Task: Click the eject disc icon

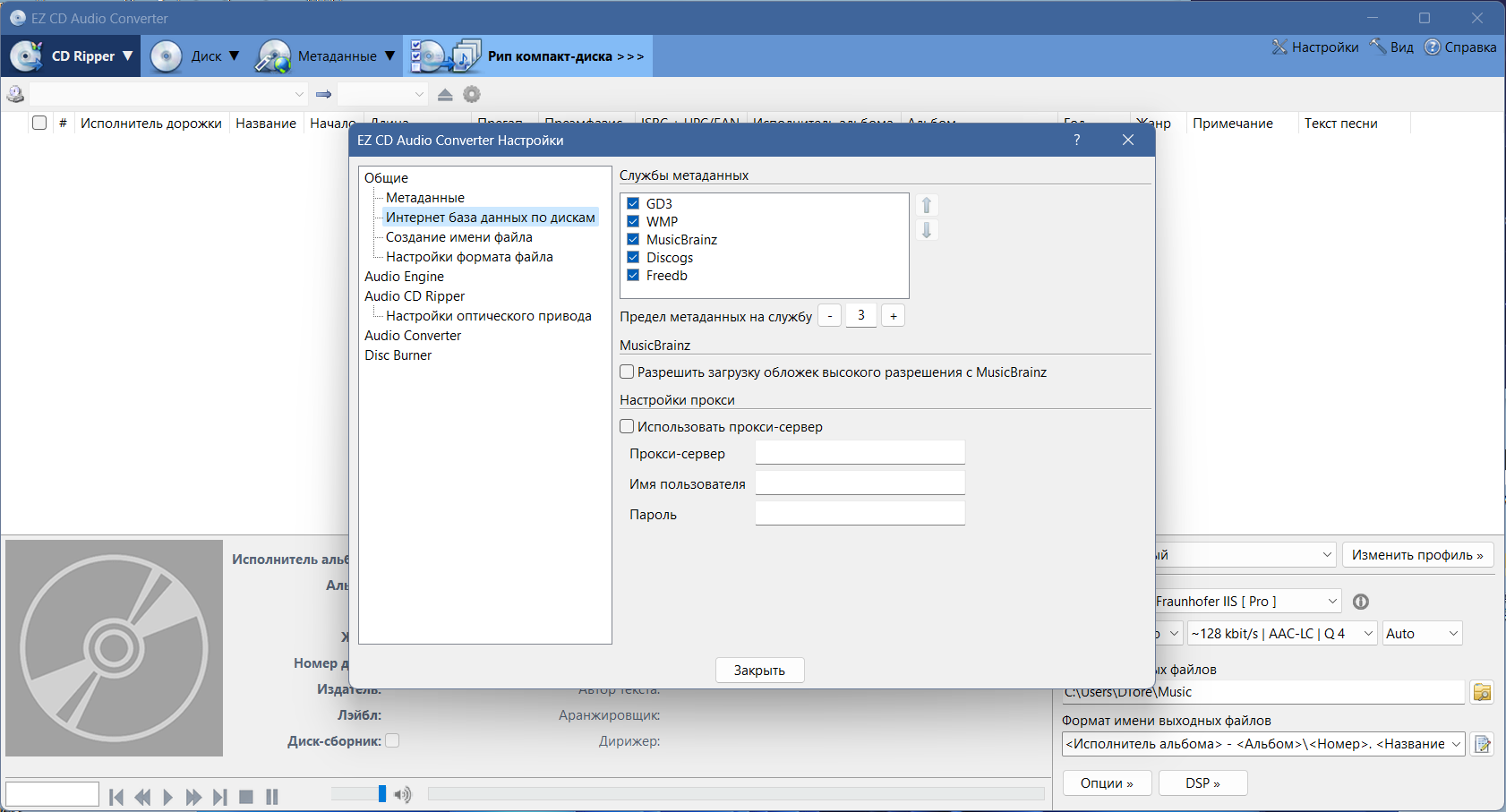Action: click(445, 94)
